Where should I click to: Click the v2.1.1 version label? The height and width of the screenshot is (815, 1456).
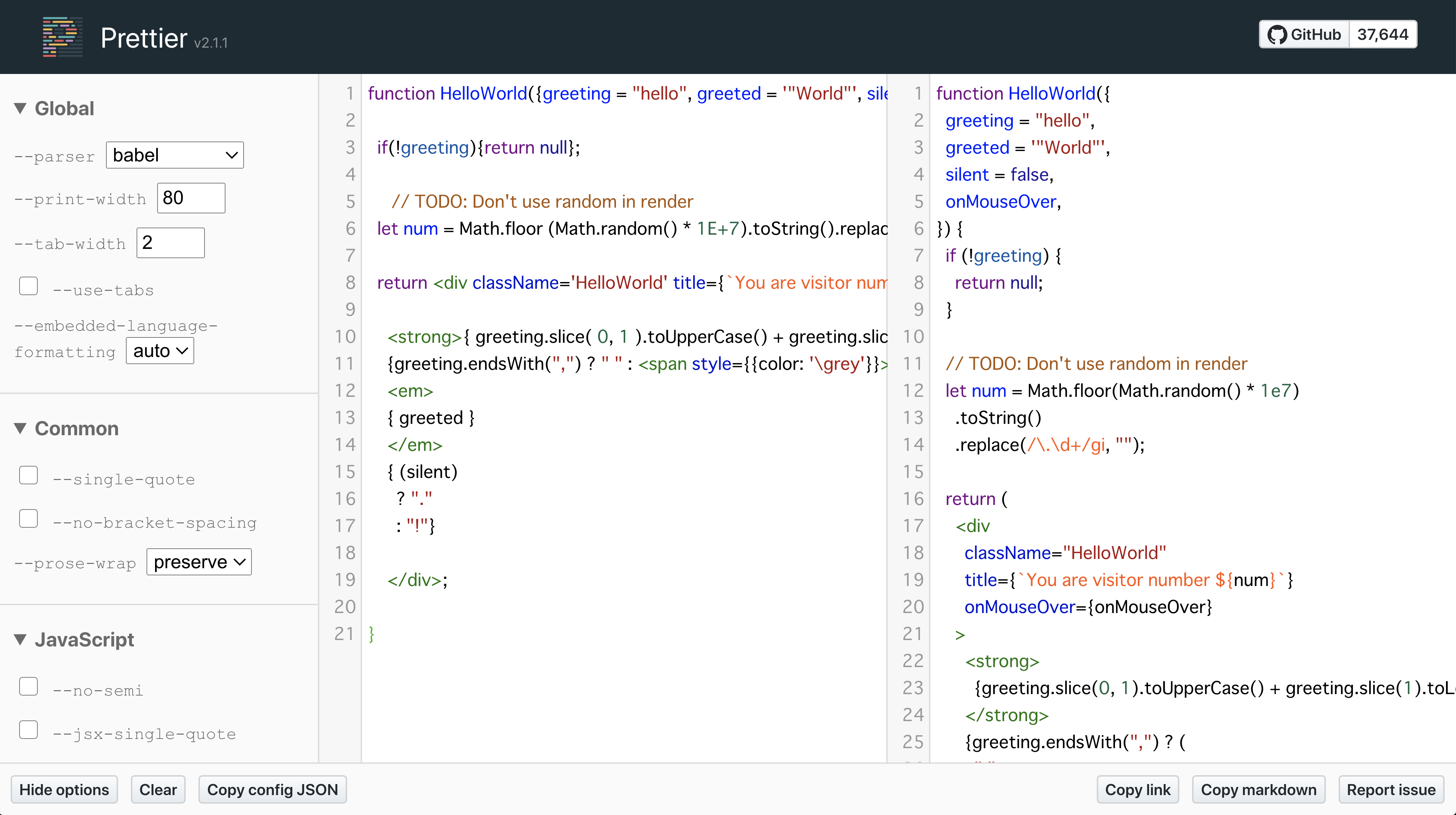pos(211,43)
